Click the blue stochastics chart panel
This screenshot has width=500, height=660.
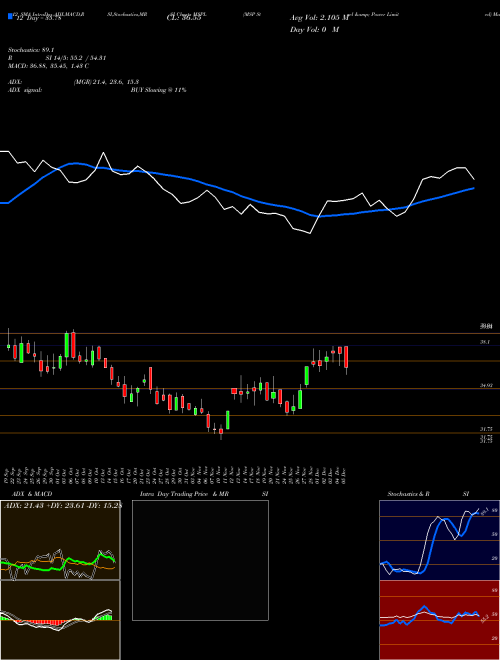(439, 540)
